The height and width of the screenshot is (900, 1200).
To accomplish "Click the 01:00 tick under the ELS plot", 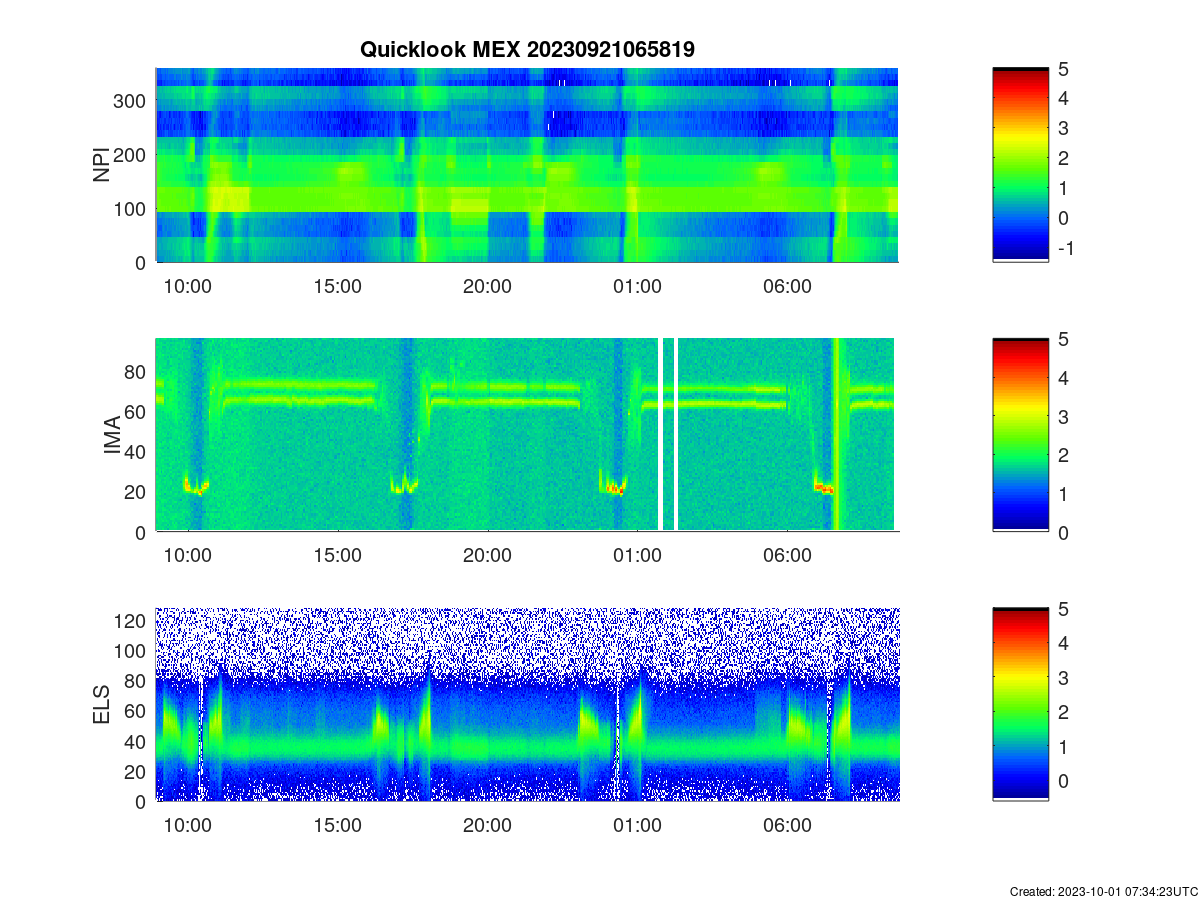I will pos(637,826).
